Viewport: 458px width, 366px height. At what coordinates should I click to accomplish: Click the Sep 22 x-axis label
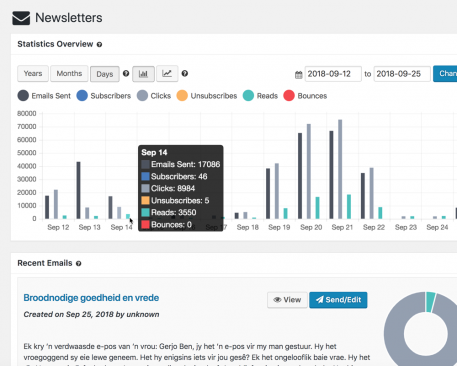pos(374,227)
